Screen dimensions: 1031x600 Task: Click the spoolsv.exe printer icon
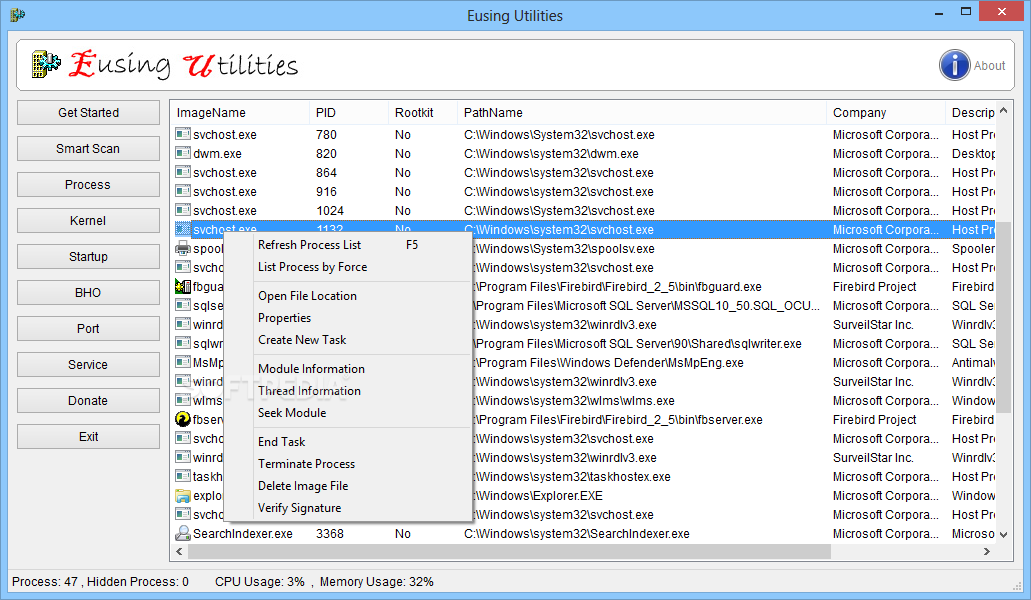[183, 249]
